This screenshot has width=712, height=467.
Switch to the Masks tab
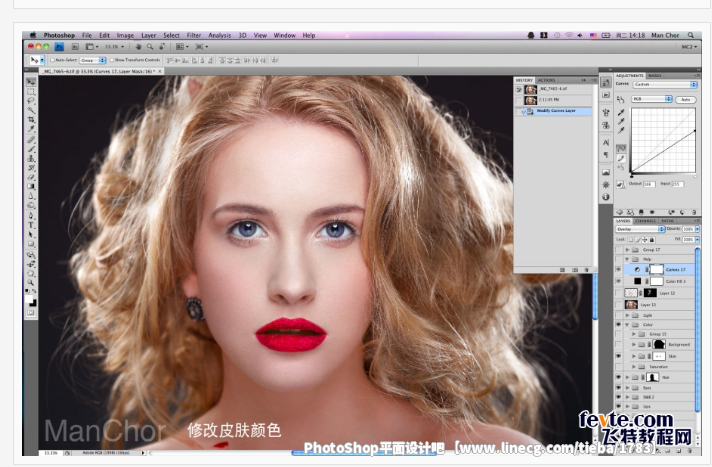[654, 75]
